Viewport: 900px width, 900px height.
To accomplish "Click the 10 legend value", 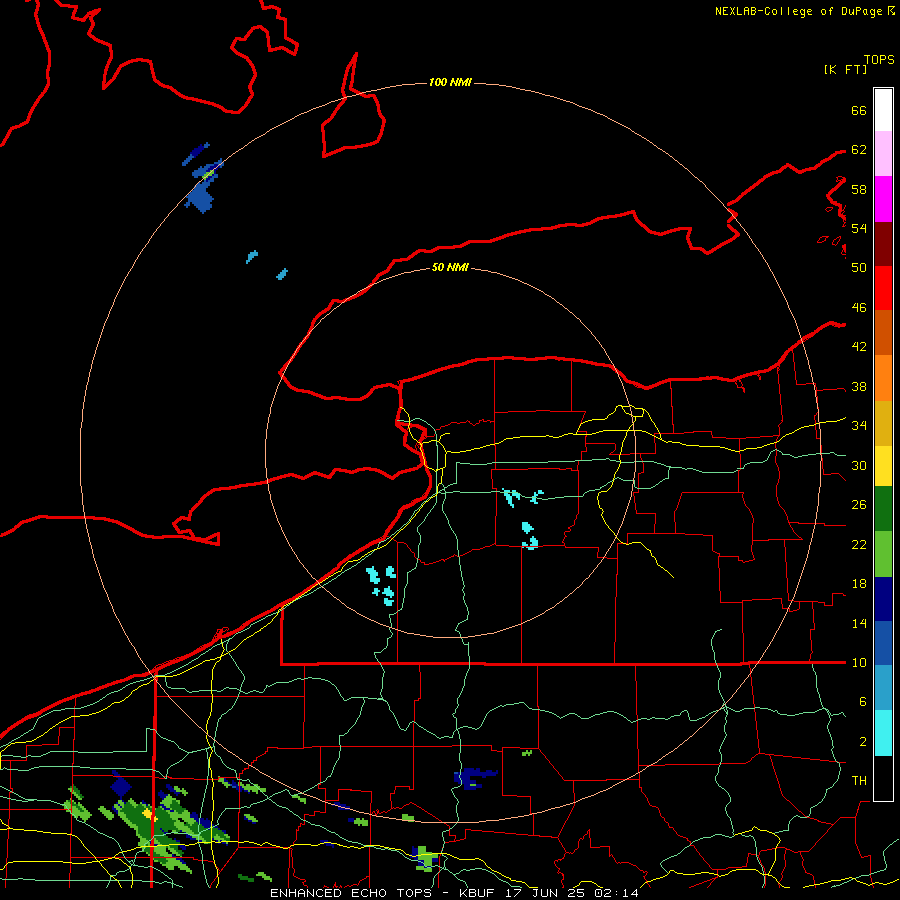I will pyautogui.click(x=859, y=662).
